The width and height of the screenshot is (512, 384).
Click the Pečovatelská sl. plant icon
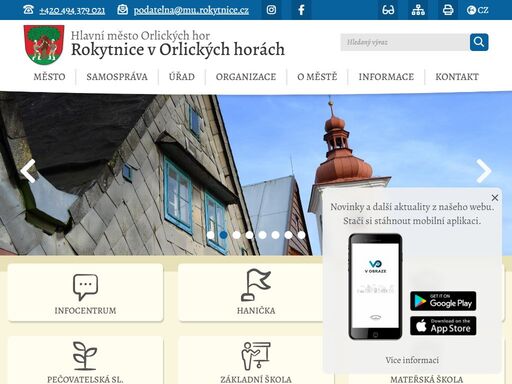coord(85,356)
